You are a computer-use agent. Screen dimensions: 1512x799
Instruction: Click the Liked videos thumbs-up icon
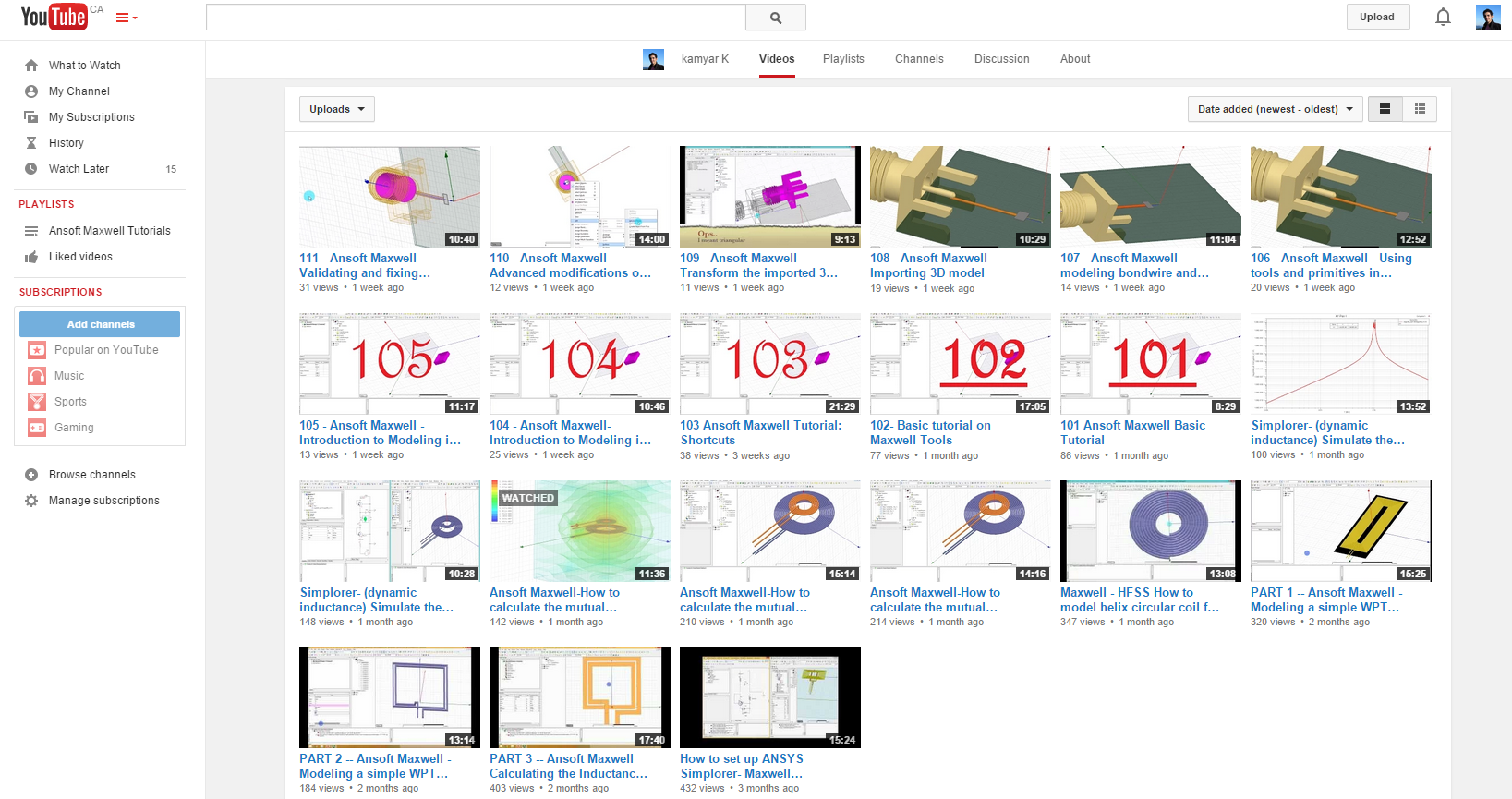[x=31, y=257]
